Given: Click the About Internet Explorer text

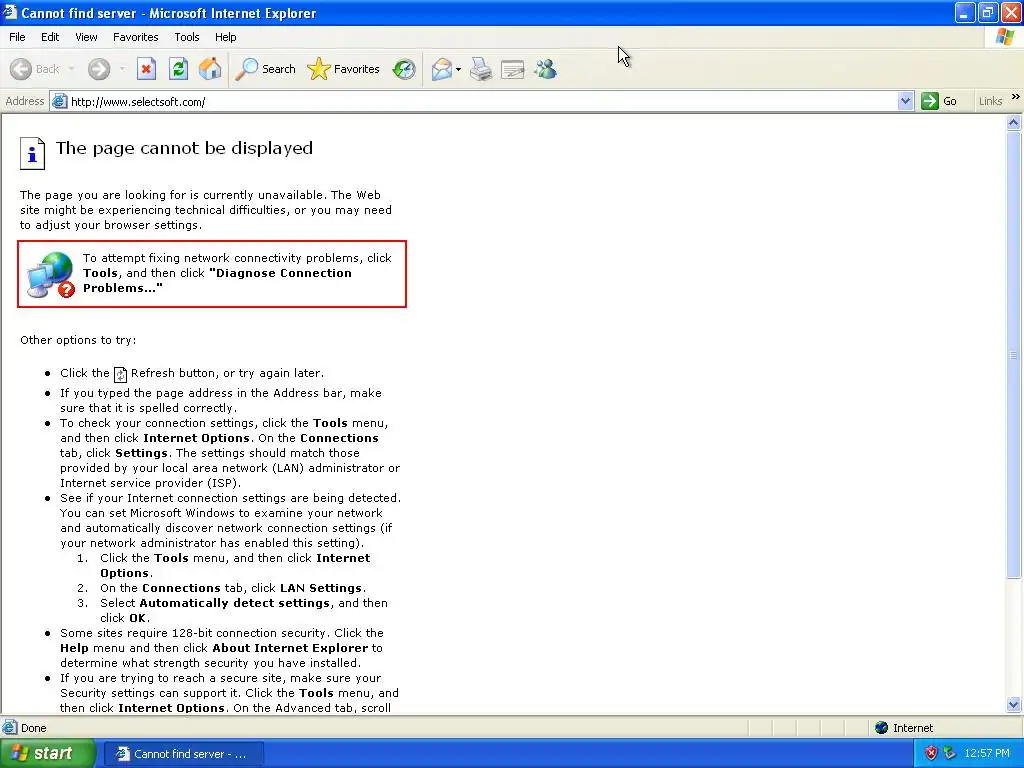Looking at the screenshot, I should [290, 648].
